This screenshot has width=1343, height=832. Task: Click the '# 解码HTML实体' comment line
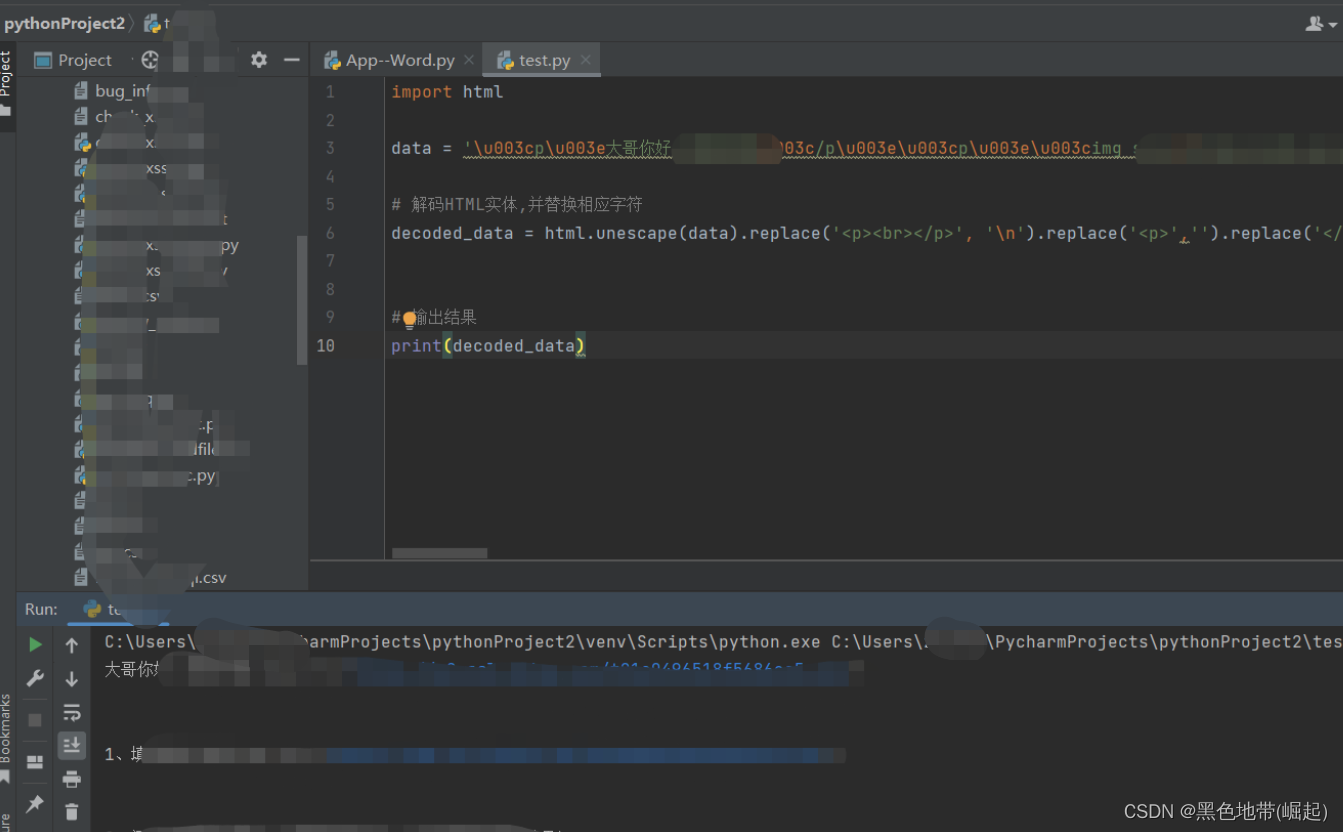[517, 205]
